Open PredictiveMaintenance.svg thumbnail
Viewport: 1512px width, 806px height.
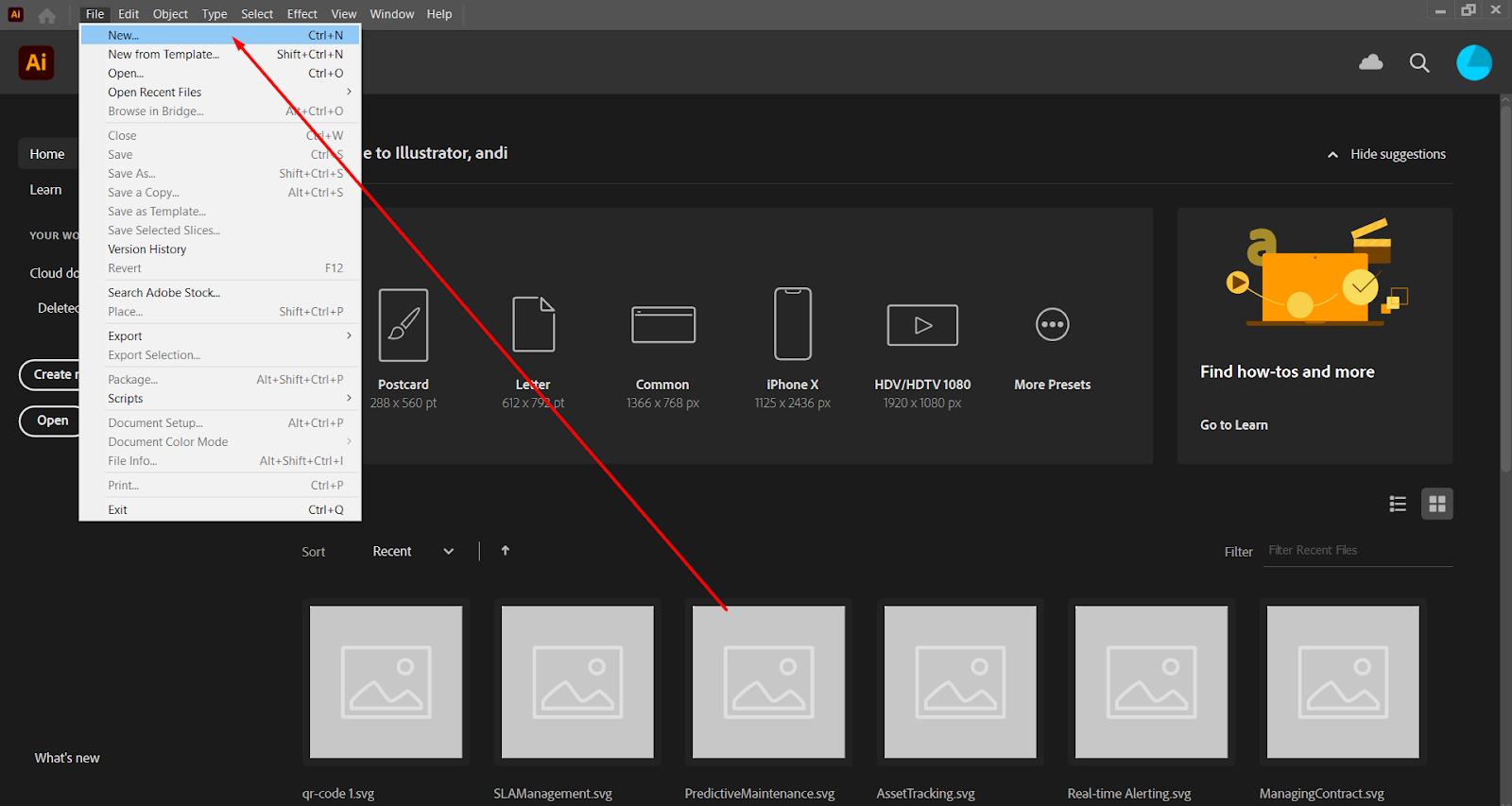coord(769,682)
